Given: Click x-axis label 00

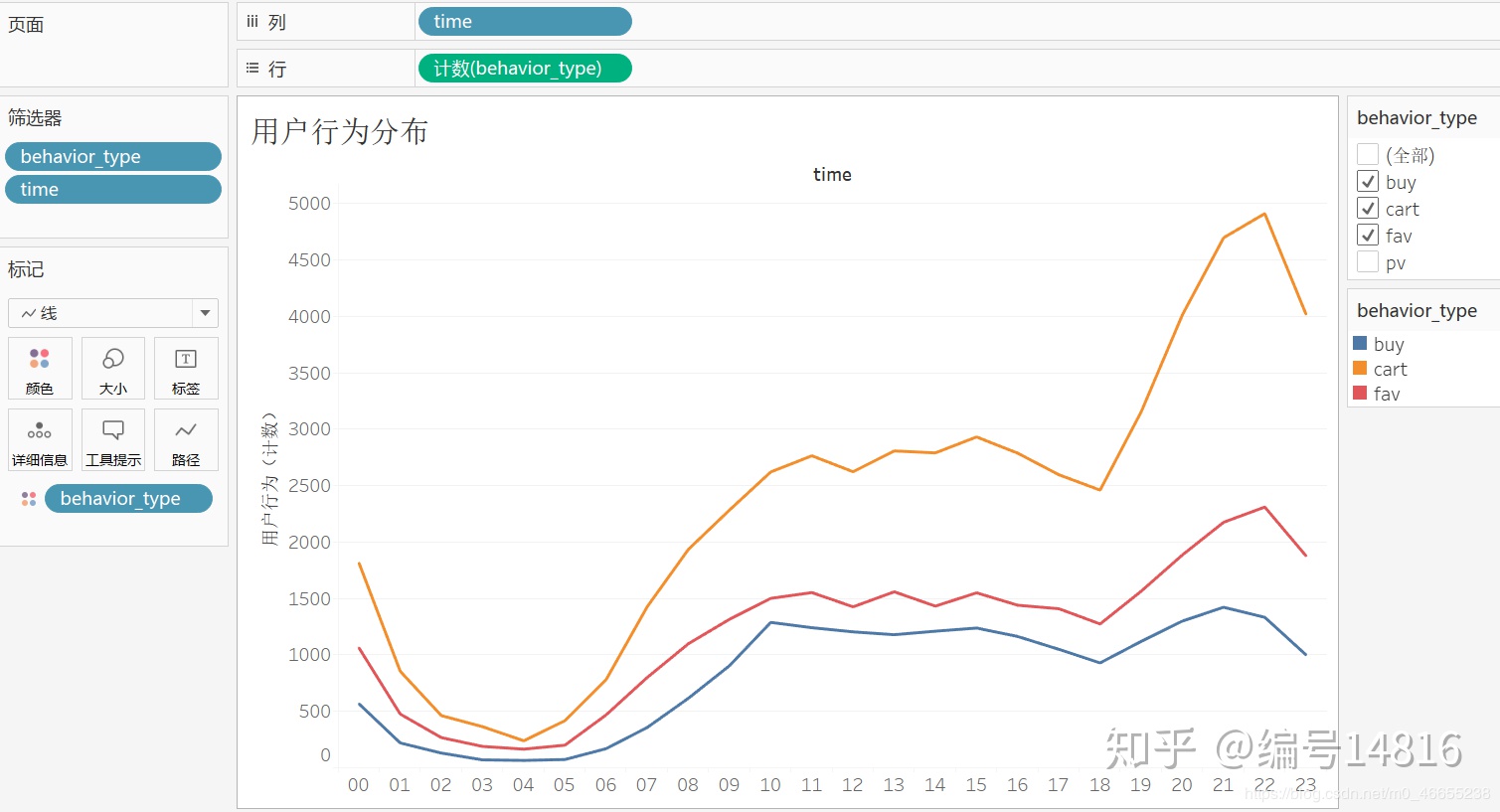Looking at the screenshot, I should (x=358, y=785).
